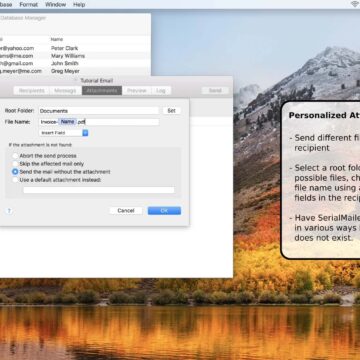Switch to the Message tab
The width and height of the screenshot is (360, 360).
pos(65,90)
